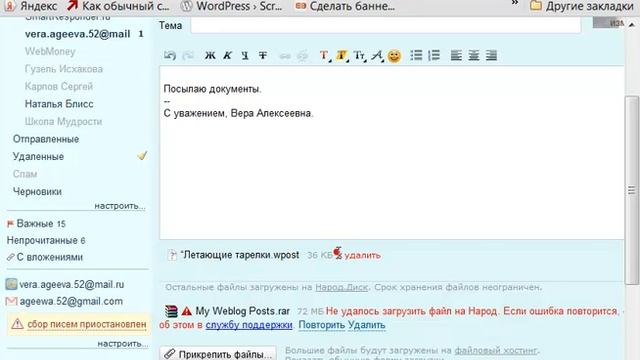Open the Яндекс bookmark
Image resolution: width=640 pixels, height=360 pixels.
coord(31,6)
